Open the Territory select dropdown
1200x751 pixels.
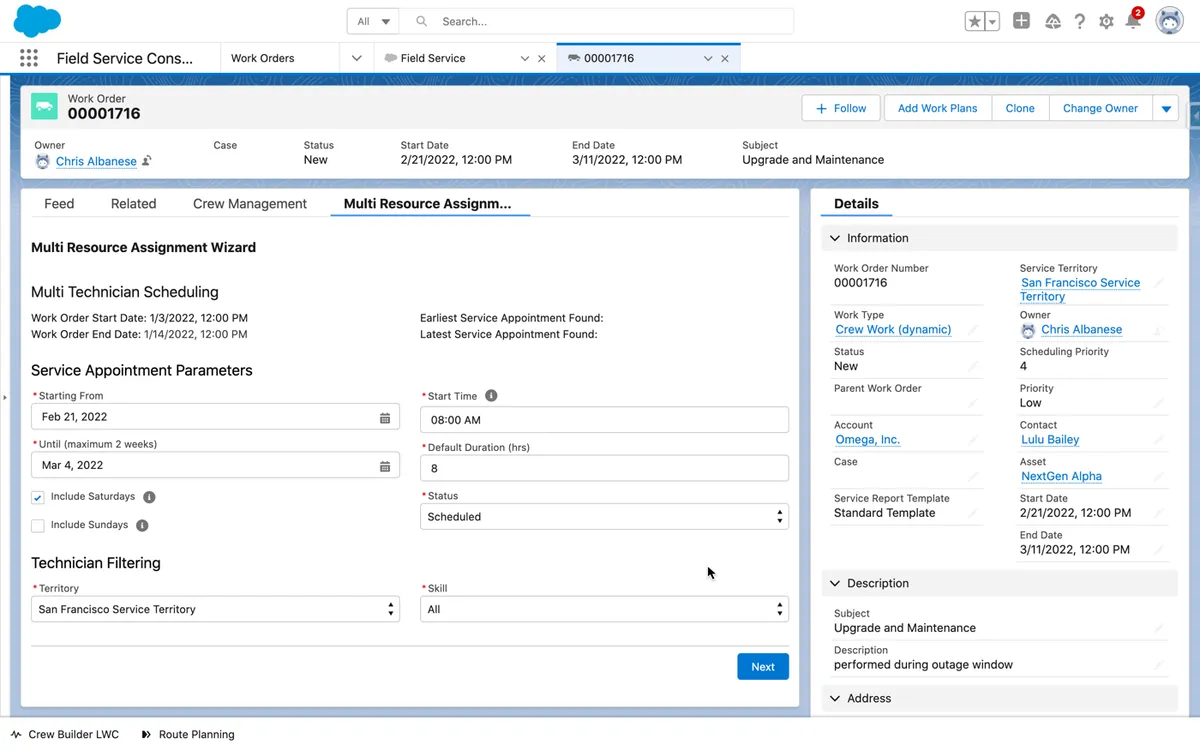[x=215, y=609]
